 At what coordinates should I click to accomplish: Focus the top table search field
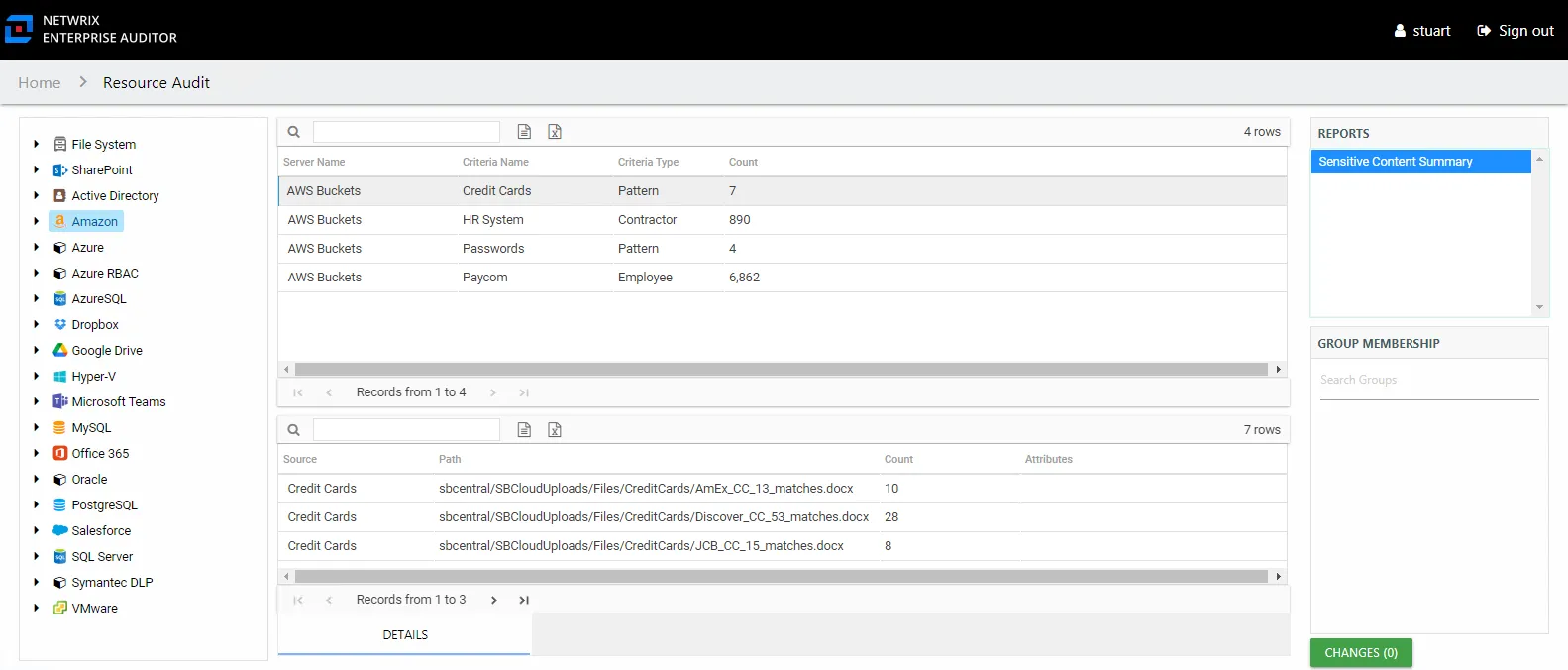(406, 132)
